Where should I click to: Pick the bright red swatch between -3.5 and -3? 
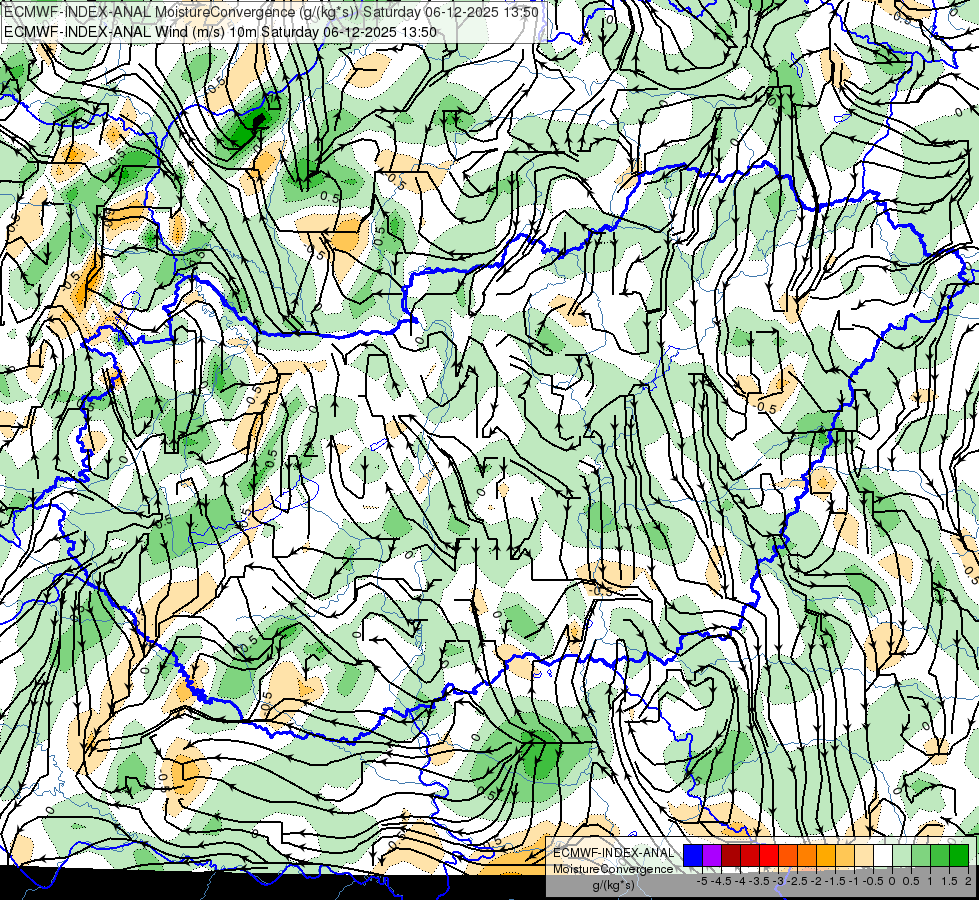point(769,856)
